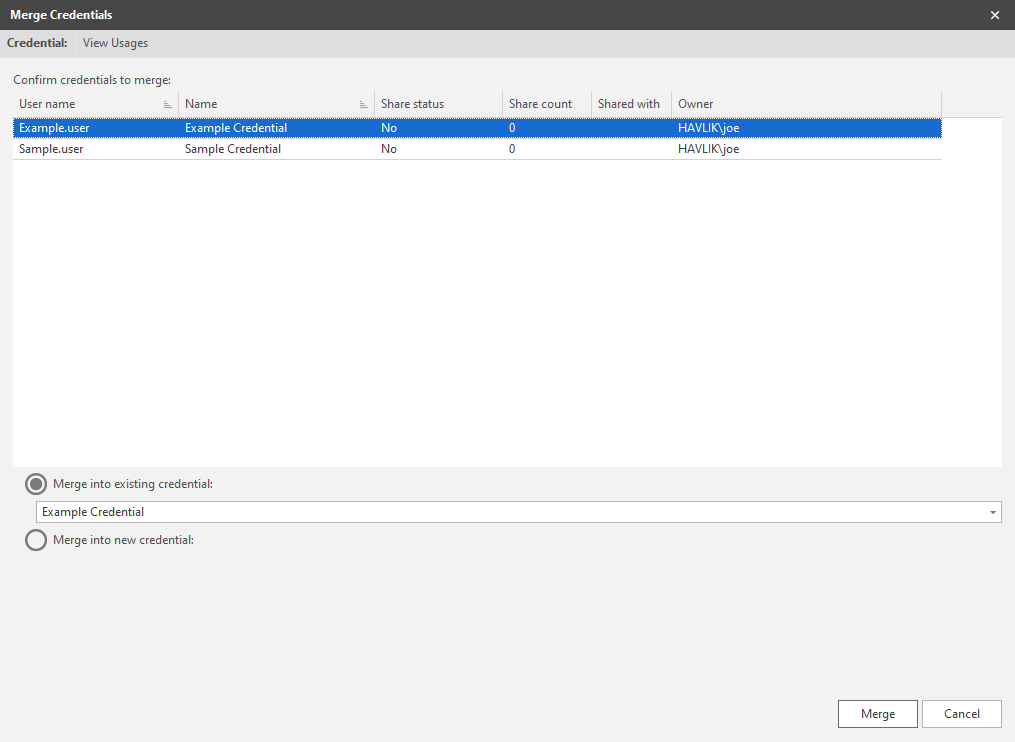Click the Shared with column header
Screen dimensions: 1015x742
pyautogui.click(x=629, y=104)
